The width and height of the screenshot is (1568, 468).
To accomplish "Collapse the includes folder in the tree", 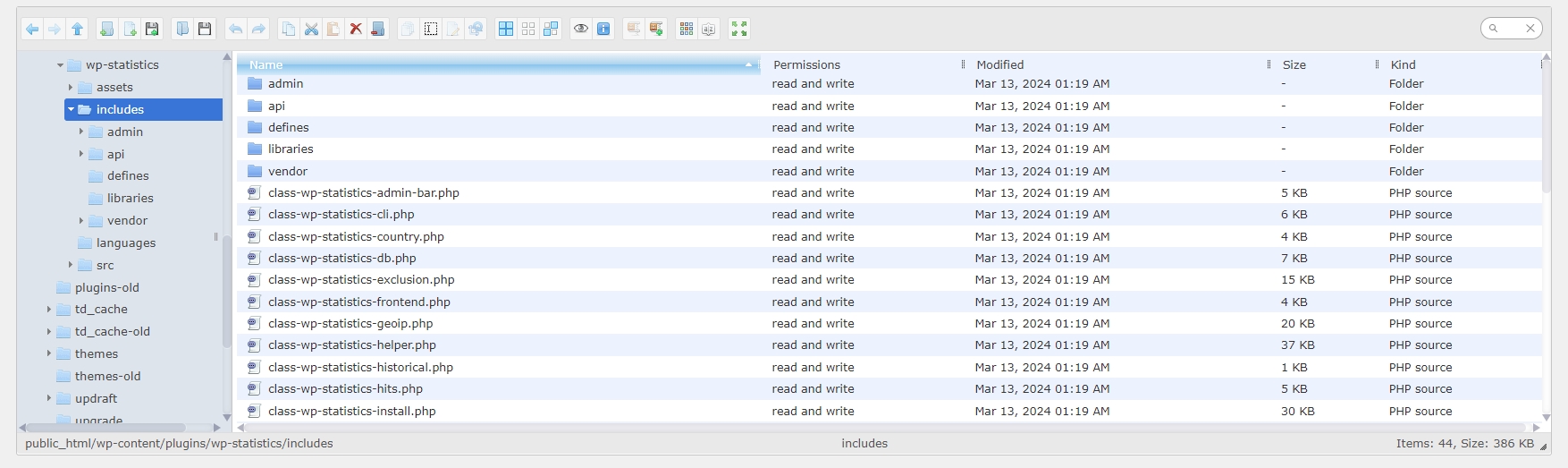I will (x=71, y=110).
